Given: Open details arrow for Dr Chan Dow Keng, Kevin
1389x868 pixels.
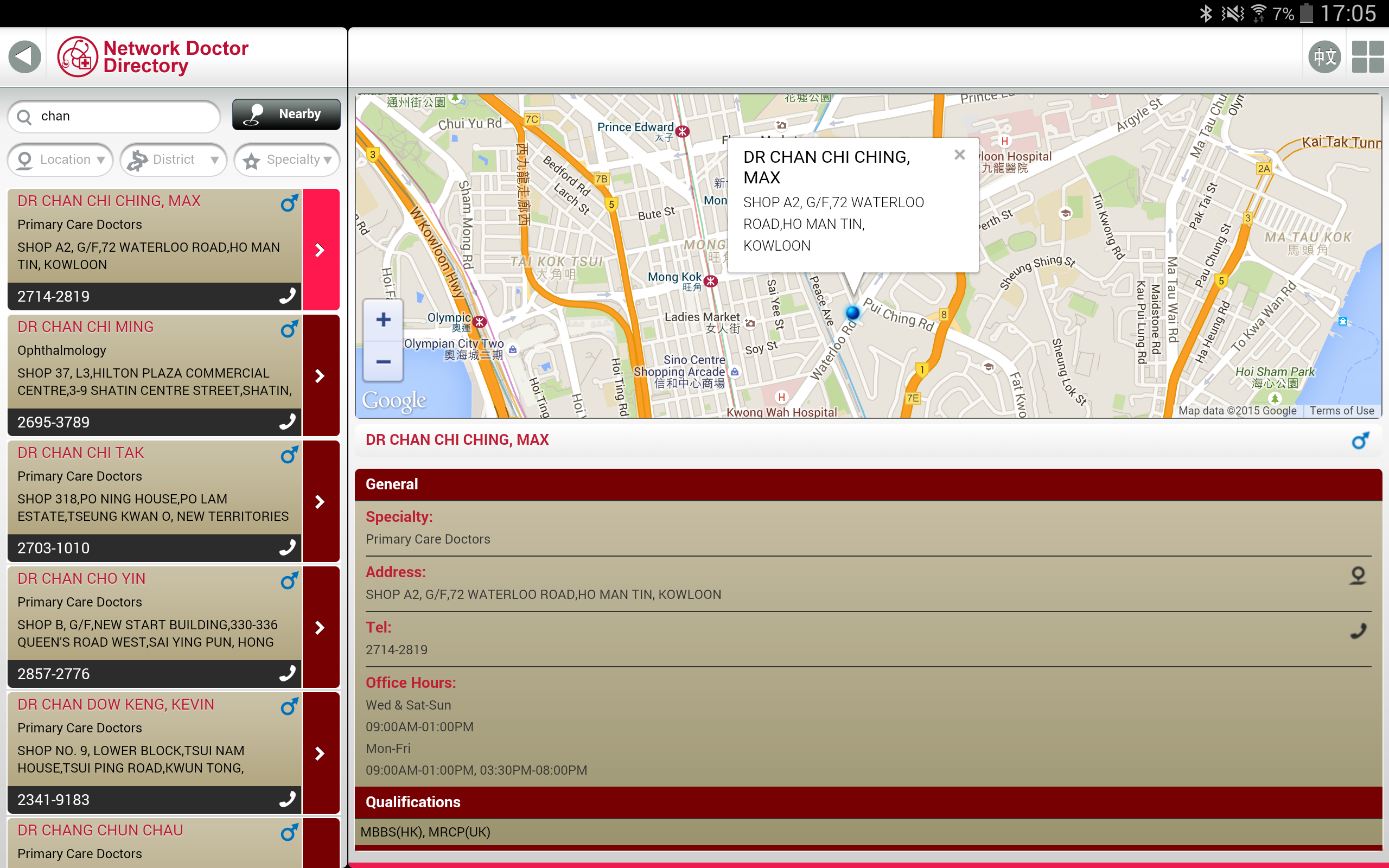Looking at the screenshot, I should 321,752.
